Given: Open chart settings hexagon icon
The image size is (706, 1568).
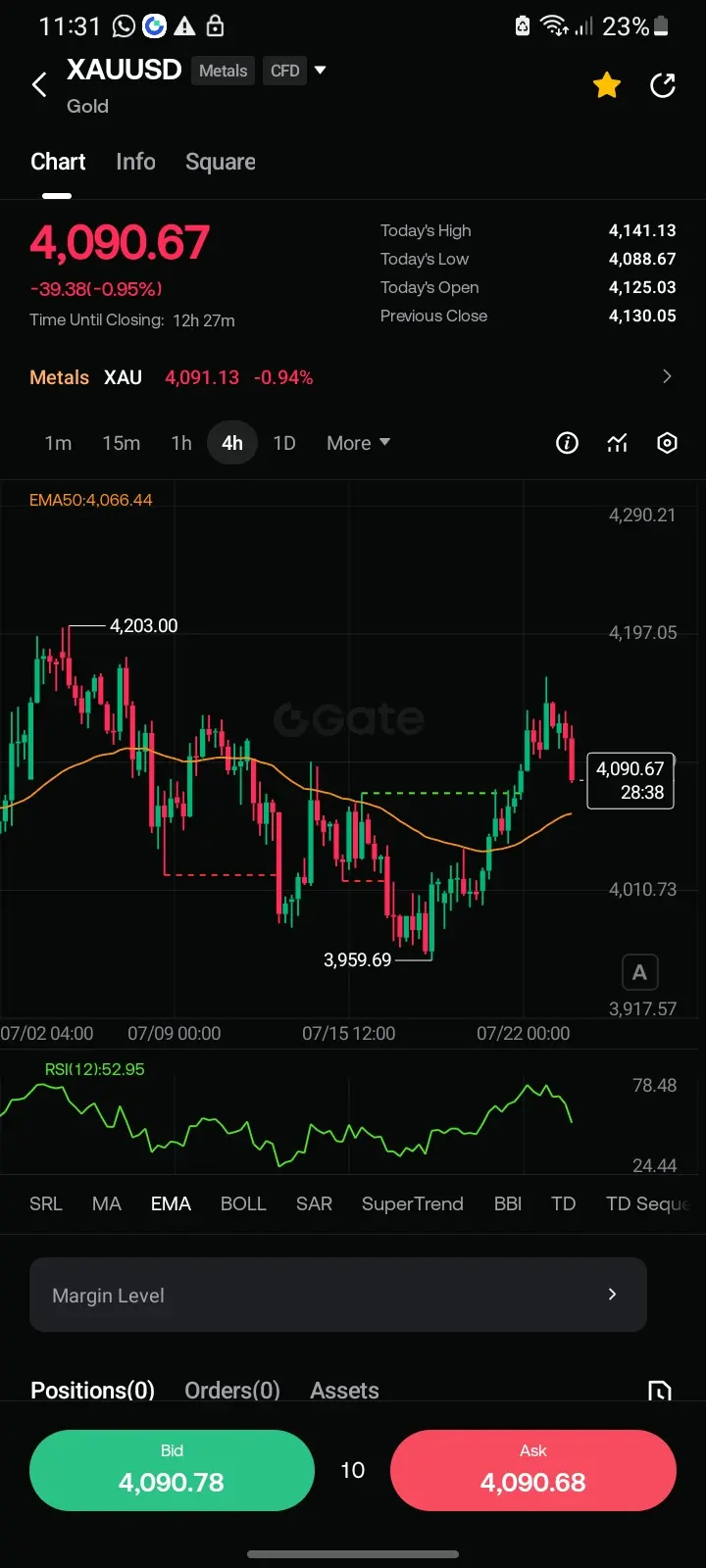Looking at the screenshot, I should coord(667,443).
